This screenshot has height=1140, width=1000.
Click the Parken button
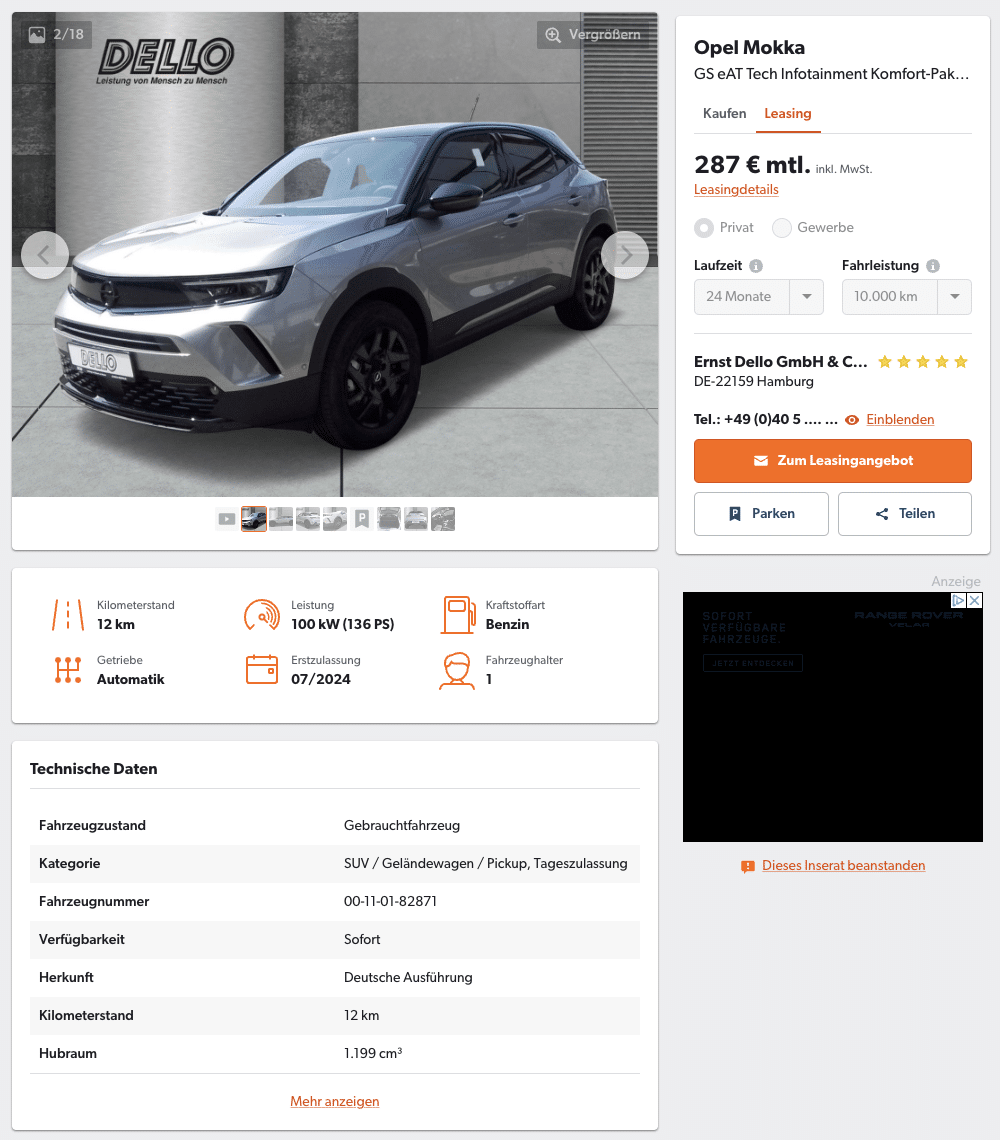click(x=761, y=514)
